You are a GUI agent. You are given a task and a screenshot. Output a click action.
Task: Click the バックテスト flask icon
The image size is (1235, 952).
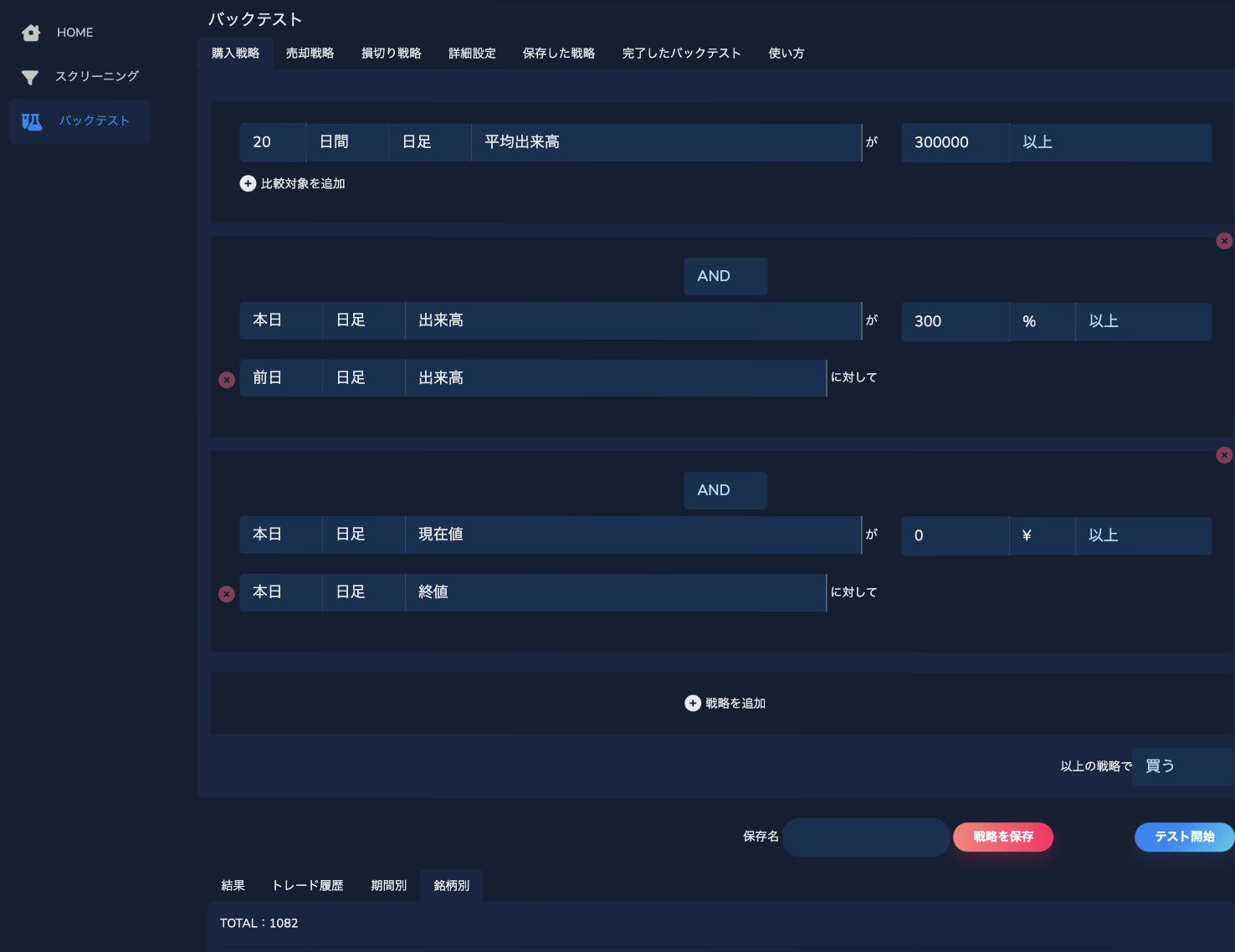click(x=32, y=121)
